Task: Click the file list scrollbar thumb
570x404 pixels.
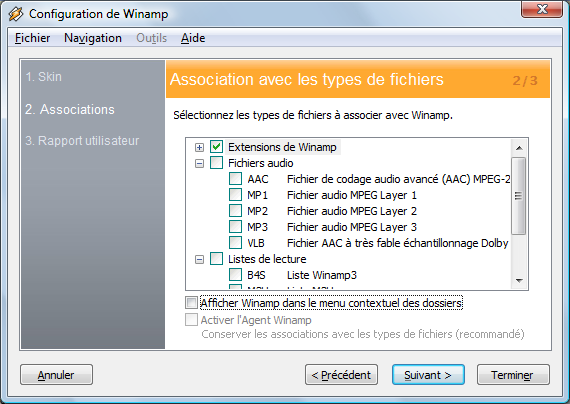Action: [x=519, y=196]
